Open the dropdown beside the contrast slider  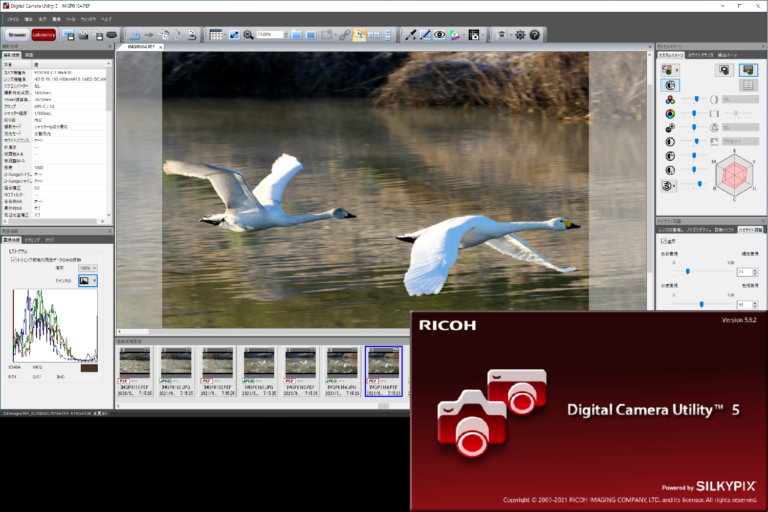[x=740, y=142]
